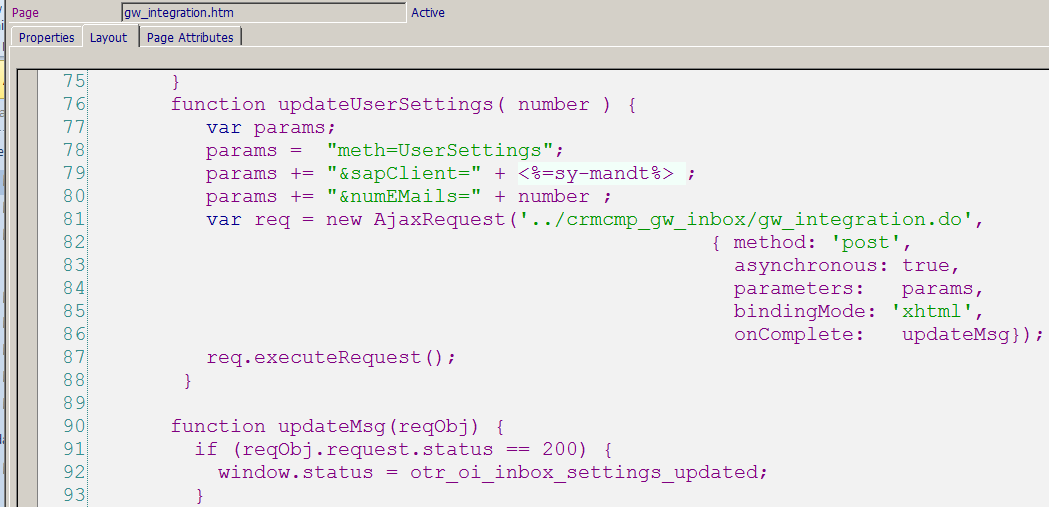Click window.status assignment text

(492, 472)
